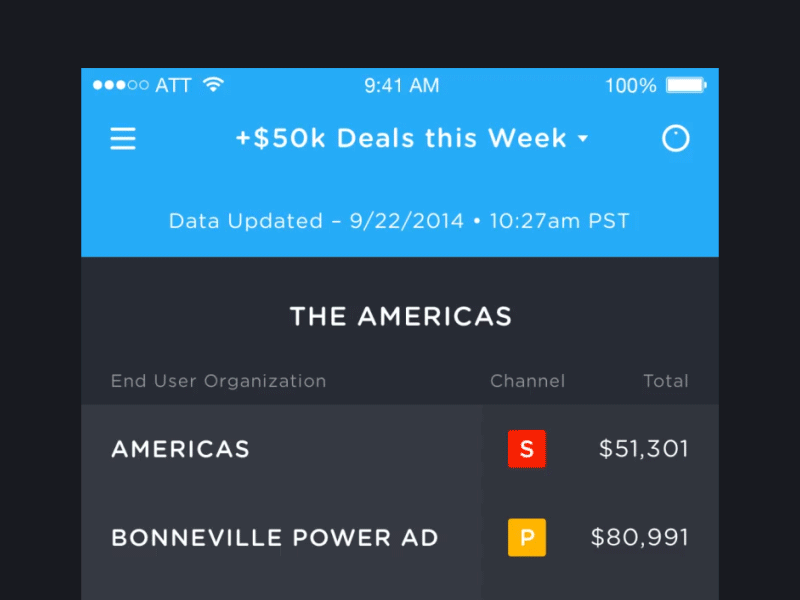Expand the dropdown arrow beside Deals this Week
Screen dimensions: 800x600
click(583, 140)
